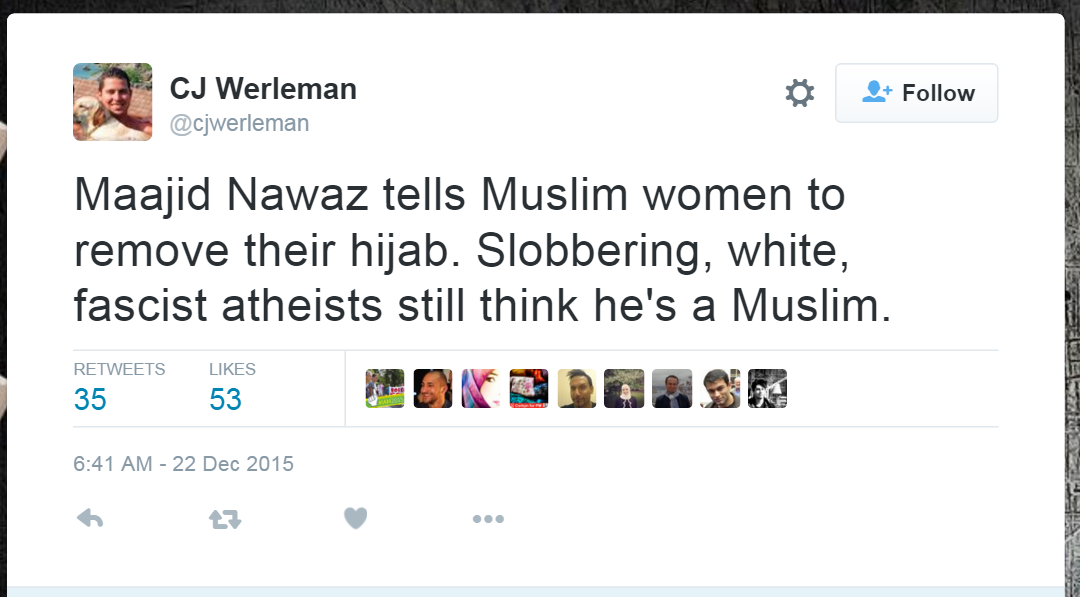This screenshot has width=1080, height=597.
Task: Open CJ Werleman's profile picture
Action: point(113,102)
